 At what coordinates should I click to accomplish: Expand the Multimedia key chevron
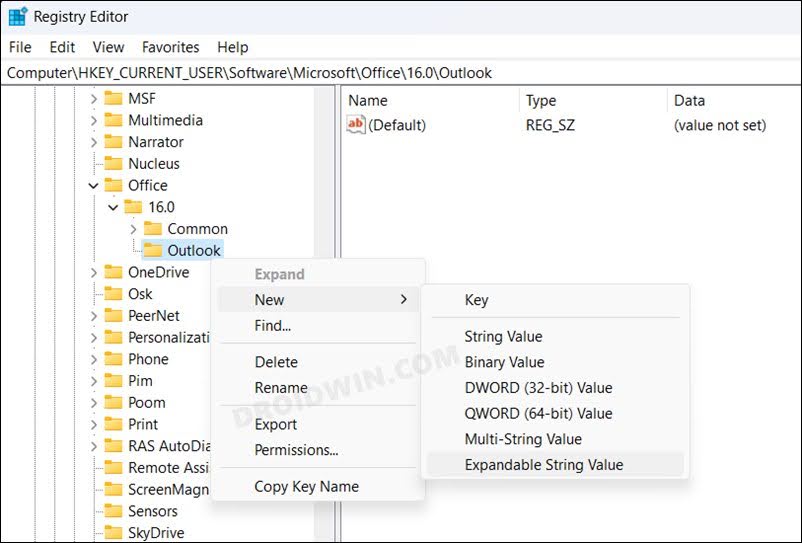(x=94, y=120)
